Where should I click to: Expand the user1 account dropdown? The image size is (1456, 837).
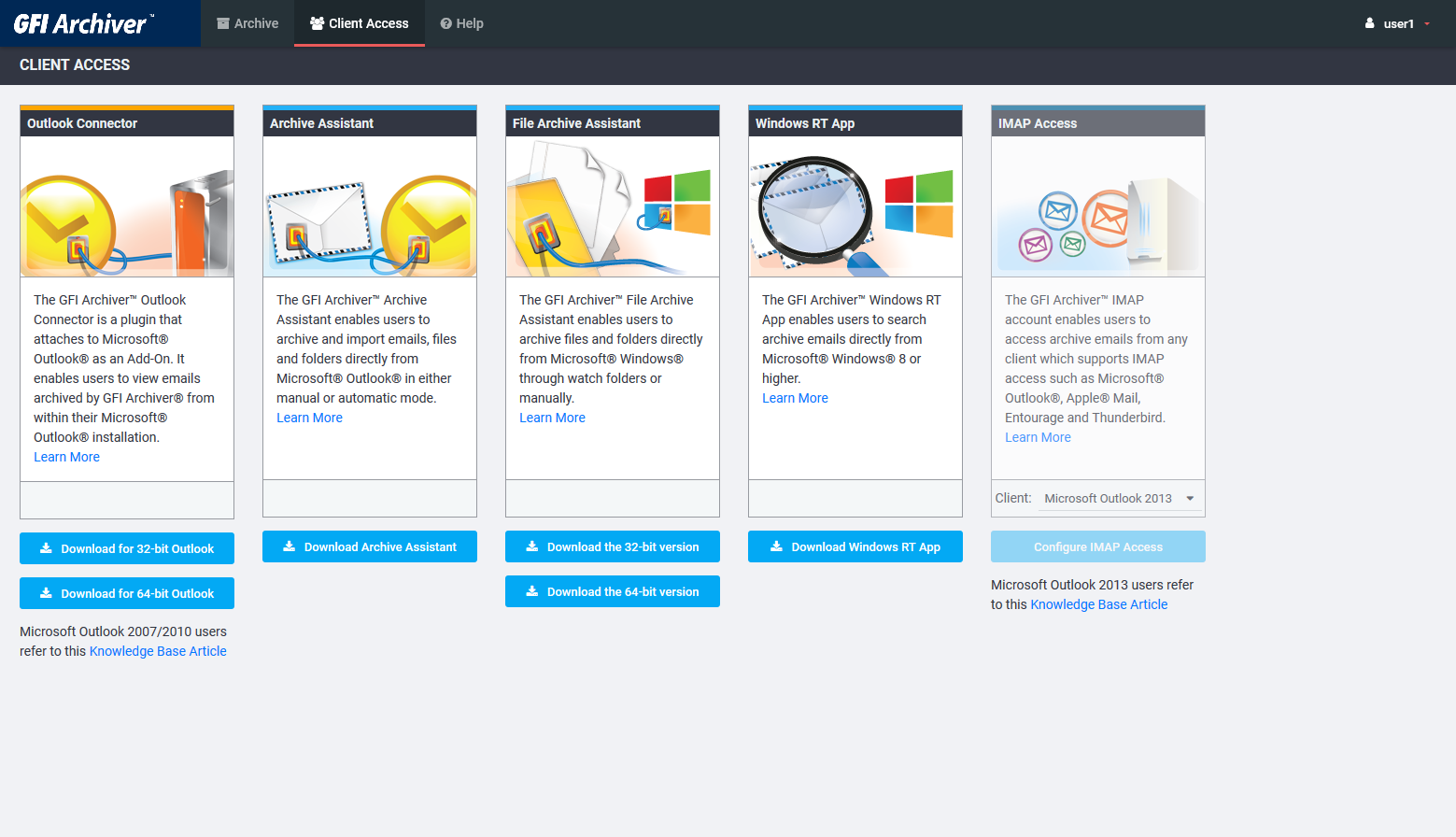tap(1398, 23)
